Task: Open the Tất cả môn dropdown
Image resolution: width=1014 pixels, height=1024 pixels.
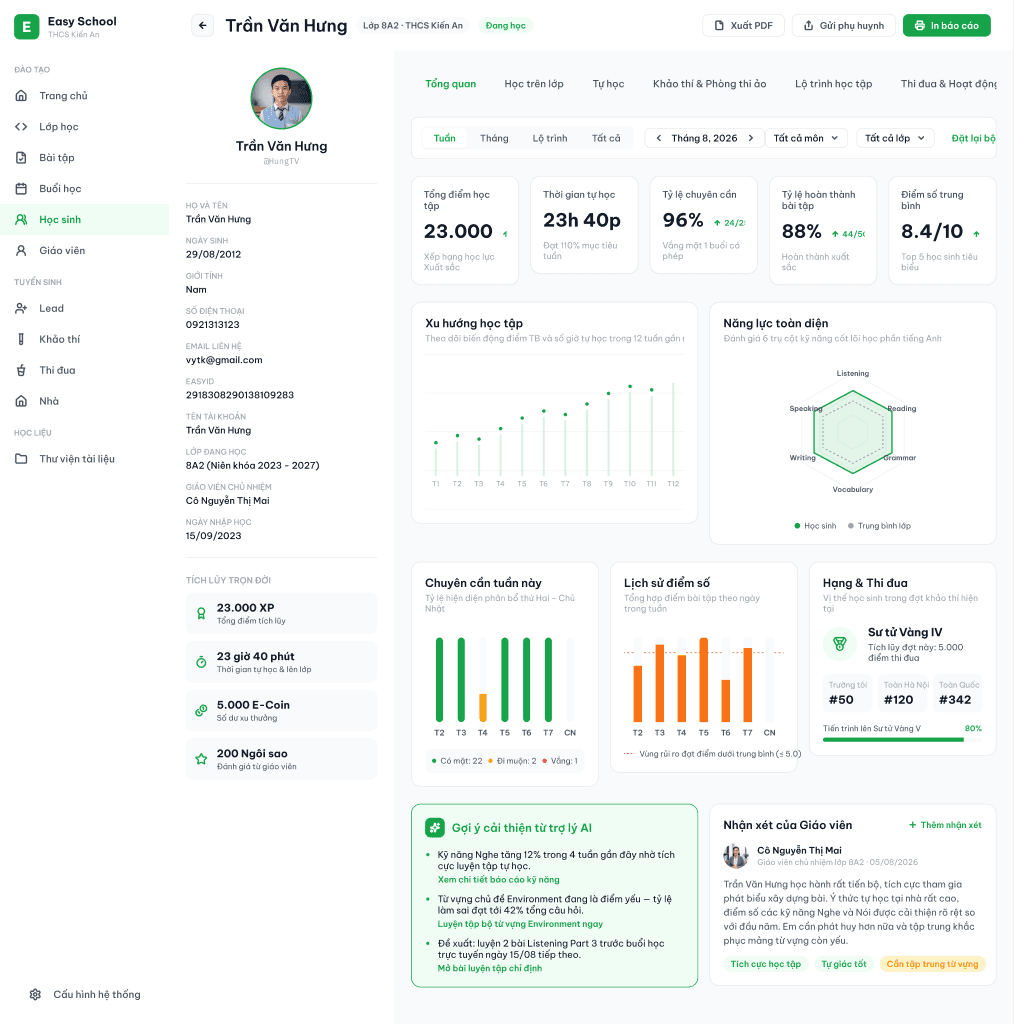Action: pyautogui.click(x=806, y=138)
